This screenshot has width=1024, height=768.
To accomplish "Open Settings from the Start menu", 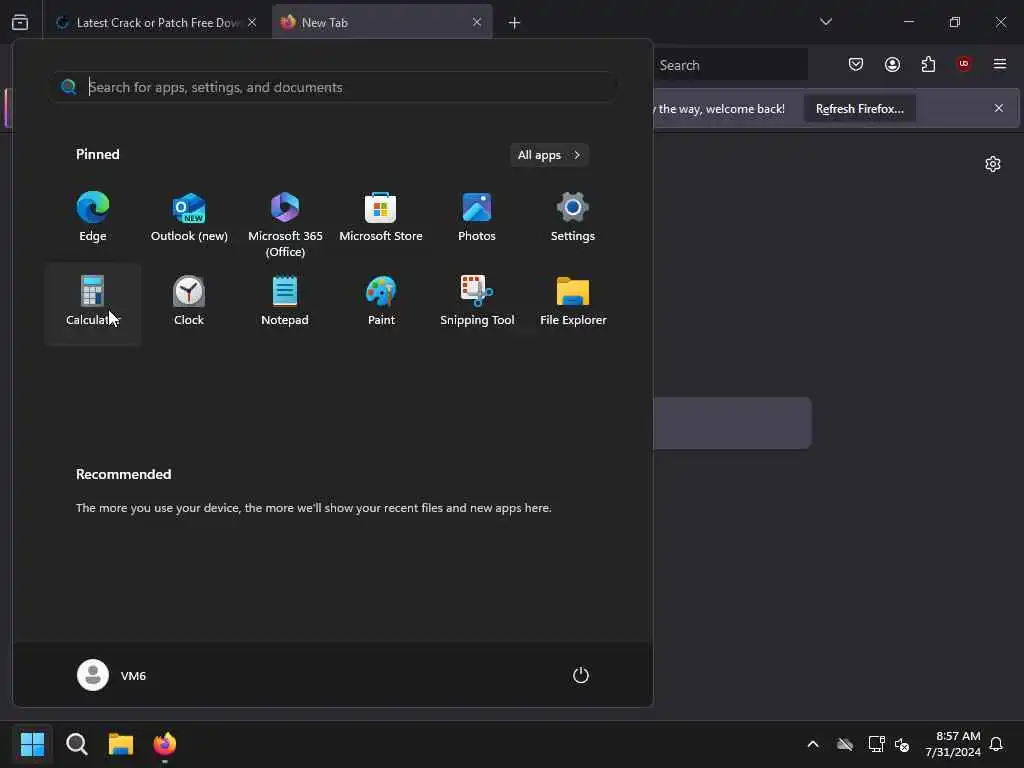I will 573,218.
